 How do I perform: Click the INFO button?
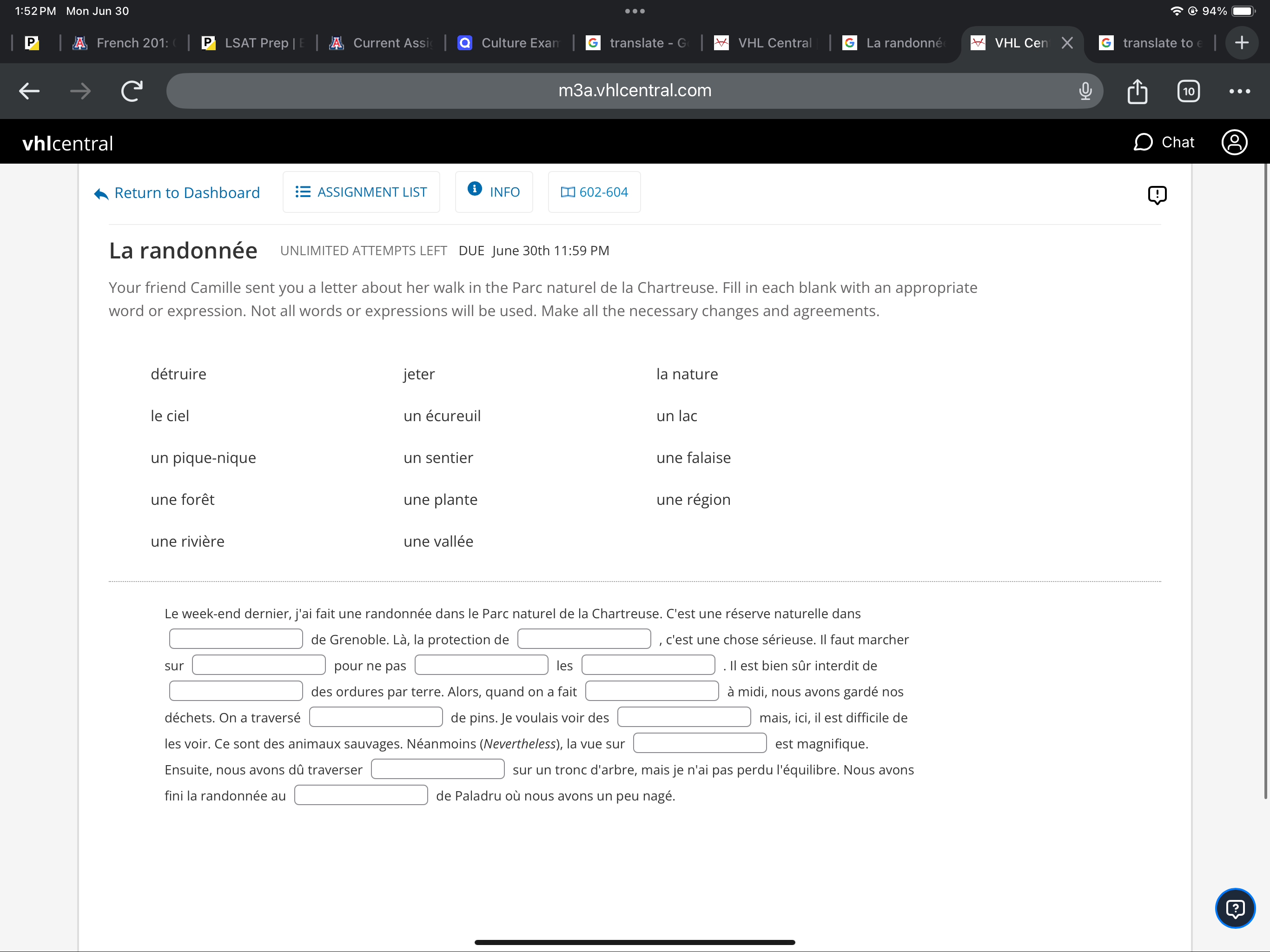[x=494, y=192]
